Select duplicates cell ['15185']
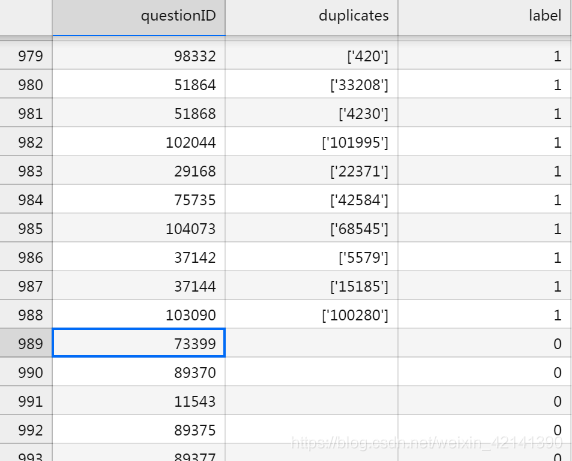 pyautogui.click(x=312, y=286)
